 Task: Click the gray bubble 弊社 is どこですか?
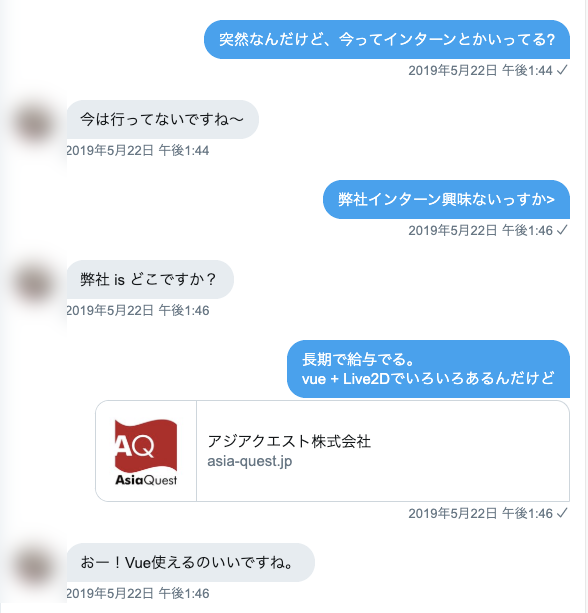click(150, 280)
